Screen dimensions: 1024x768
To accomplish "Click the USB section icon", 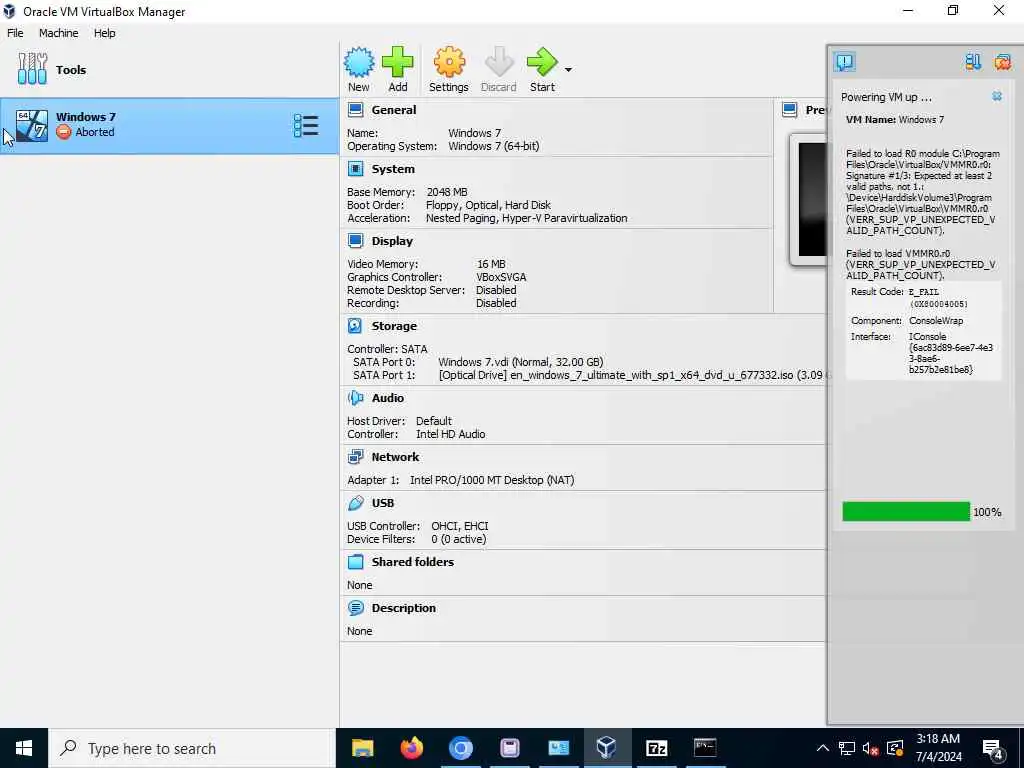I will [355, 503].
